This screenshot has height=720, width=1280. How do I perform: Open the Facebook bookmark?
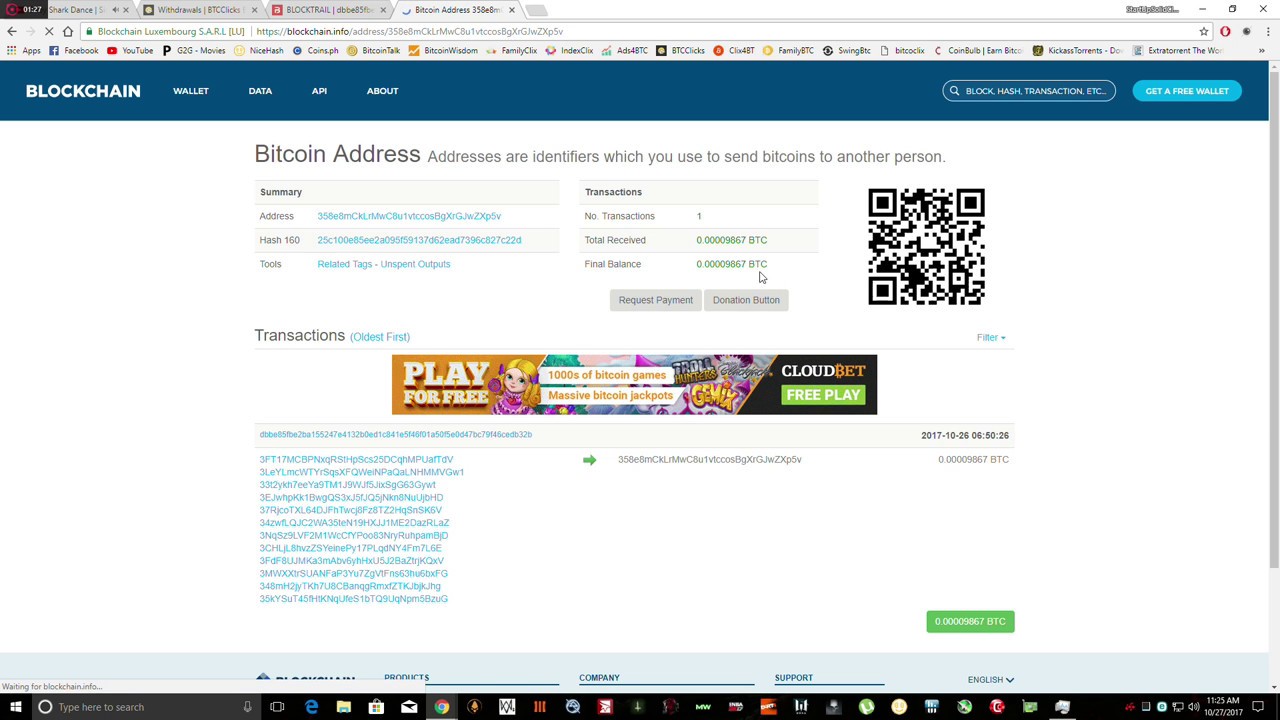[x=73, y=51]
